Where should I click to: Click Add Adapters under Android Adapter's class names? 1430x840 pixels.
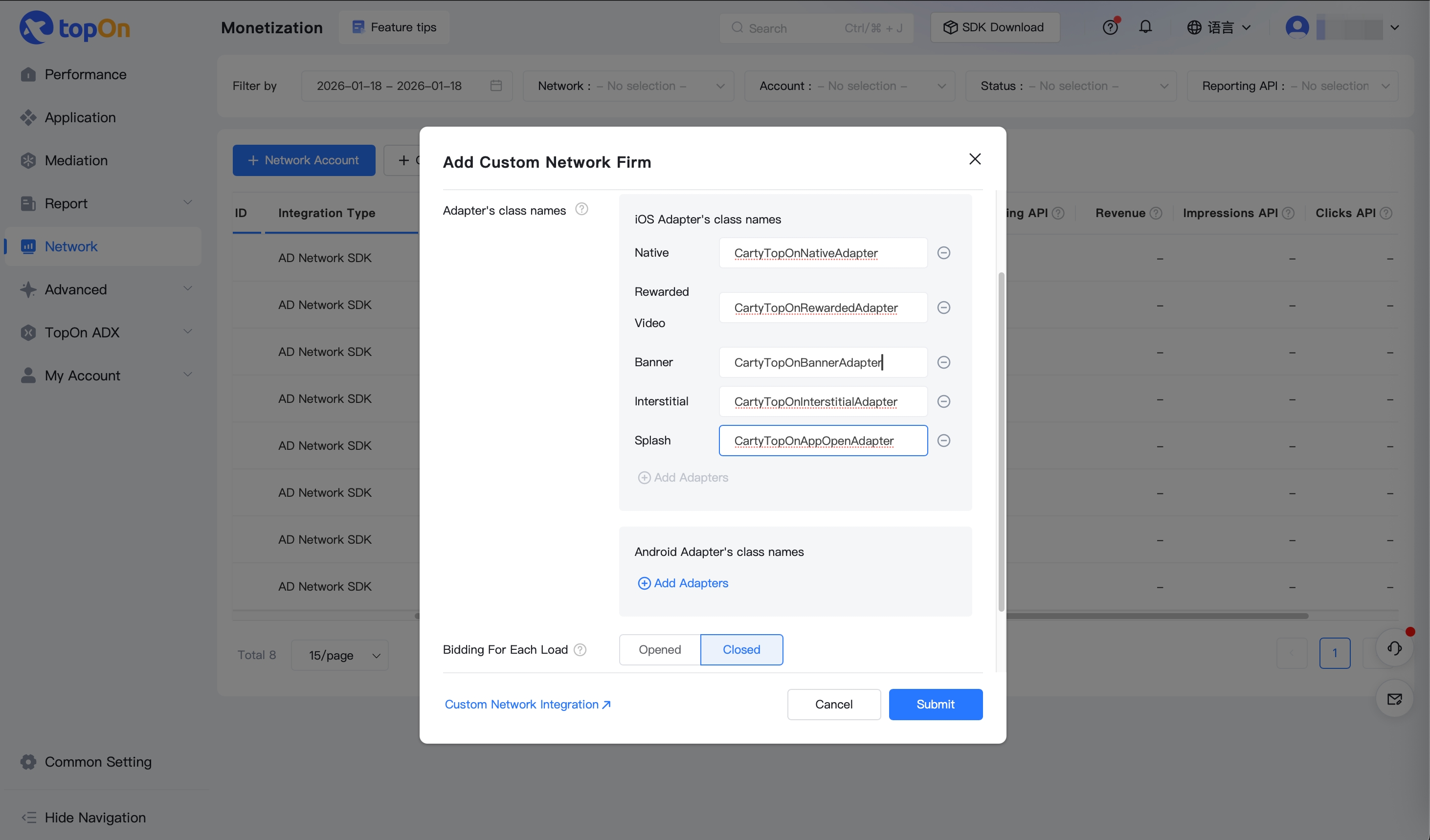(682, 583)
